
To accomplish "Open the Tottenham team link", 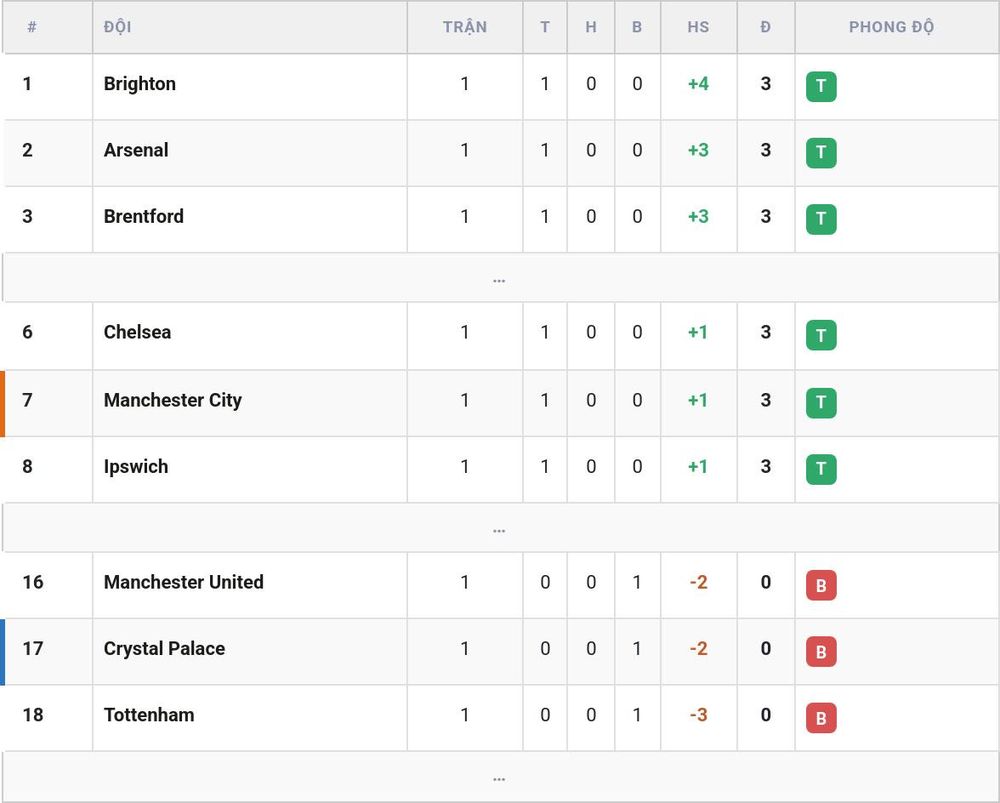I will pos(149,715).
